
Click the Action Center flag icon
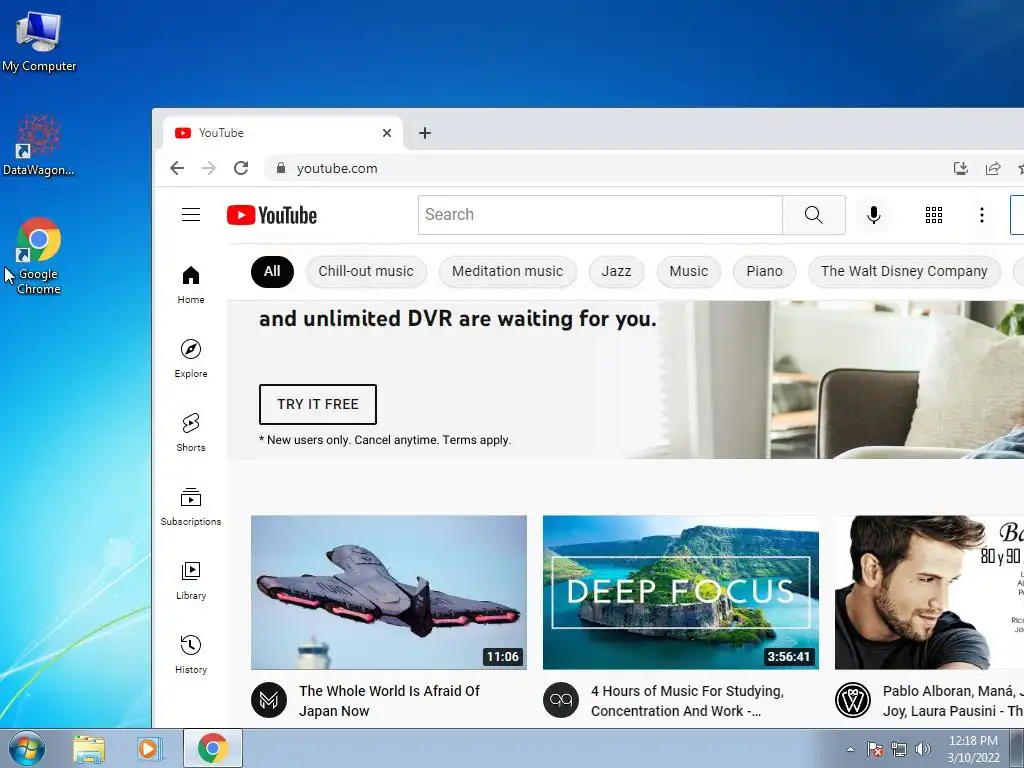875,749
